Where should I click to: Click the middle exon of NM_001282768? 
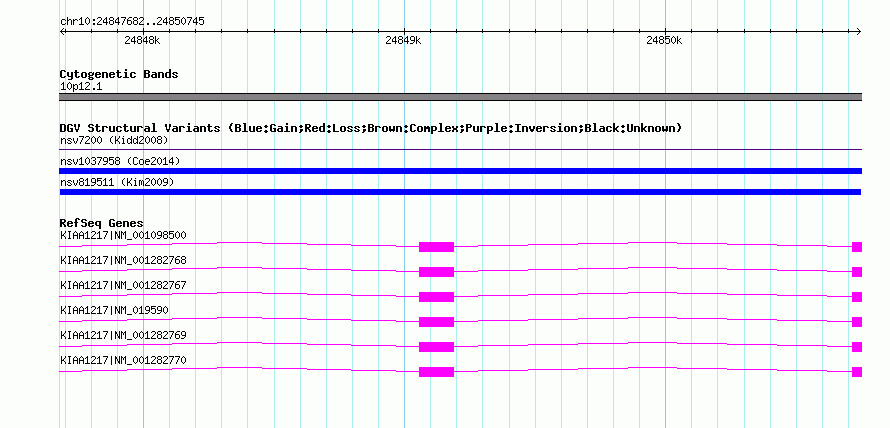436,272
